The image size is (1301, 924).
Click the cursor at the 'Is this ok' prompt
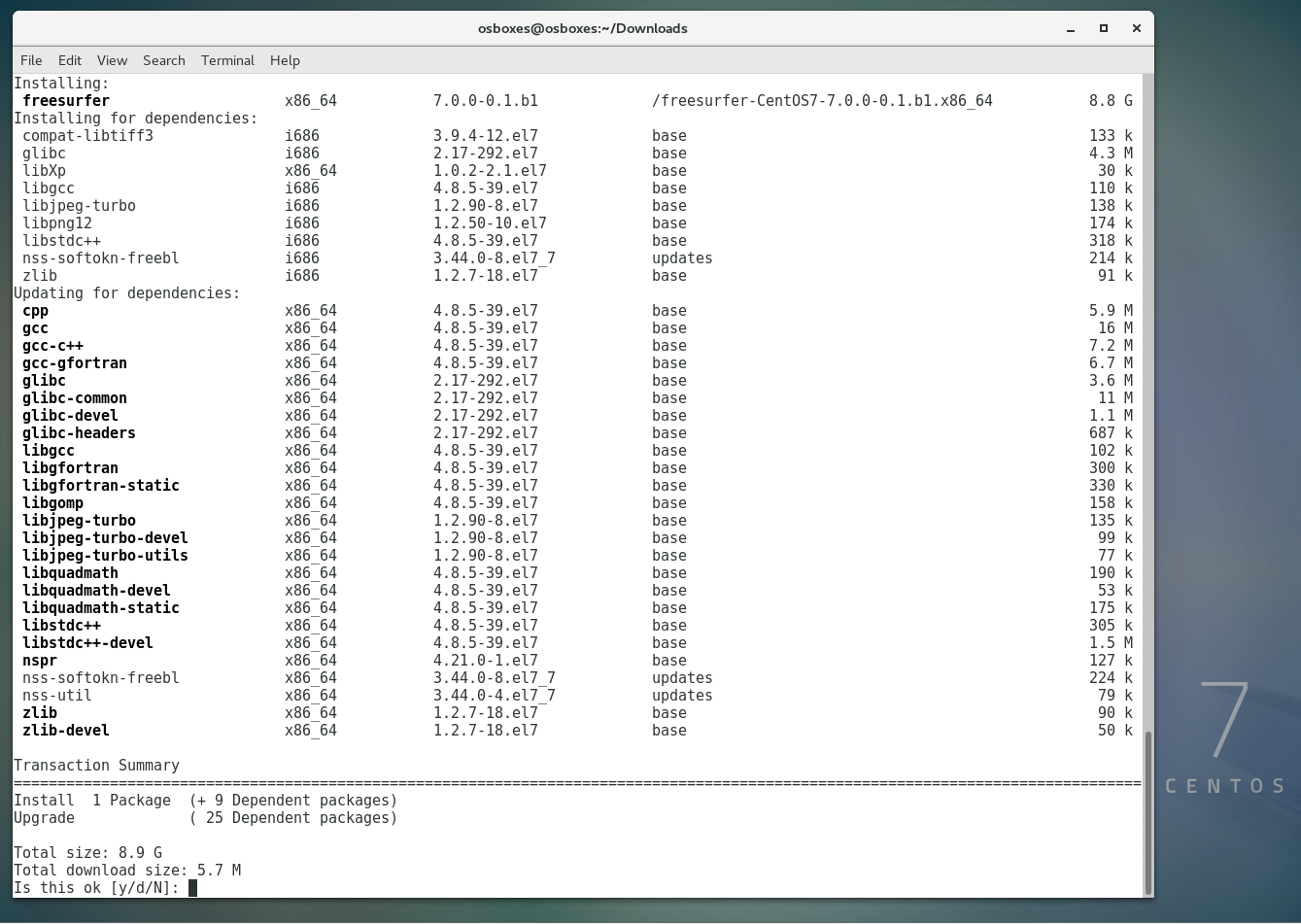click(x=192, y=888)
